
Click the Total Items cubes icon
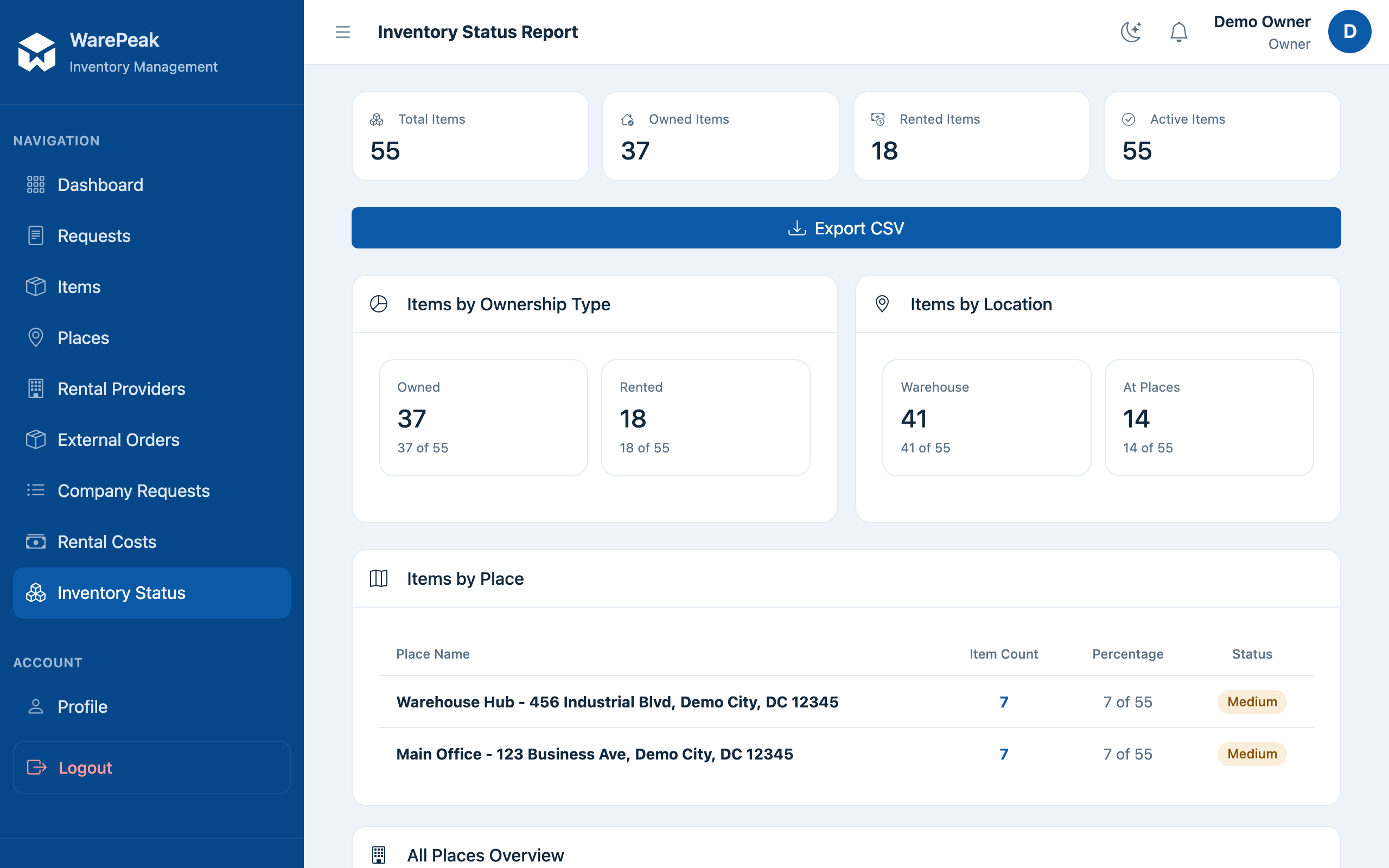coord(377,119)
